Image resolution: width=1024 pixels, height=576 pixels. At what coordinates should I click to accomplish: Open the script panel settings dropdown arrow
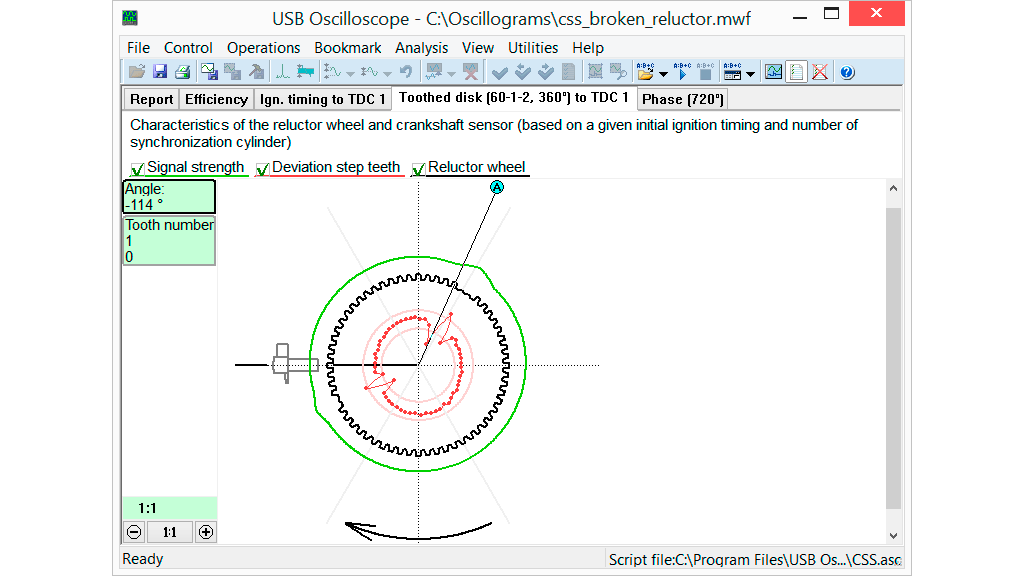[750, 73]
